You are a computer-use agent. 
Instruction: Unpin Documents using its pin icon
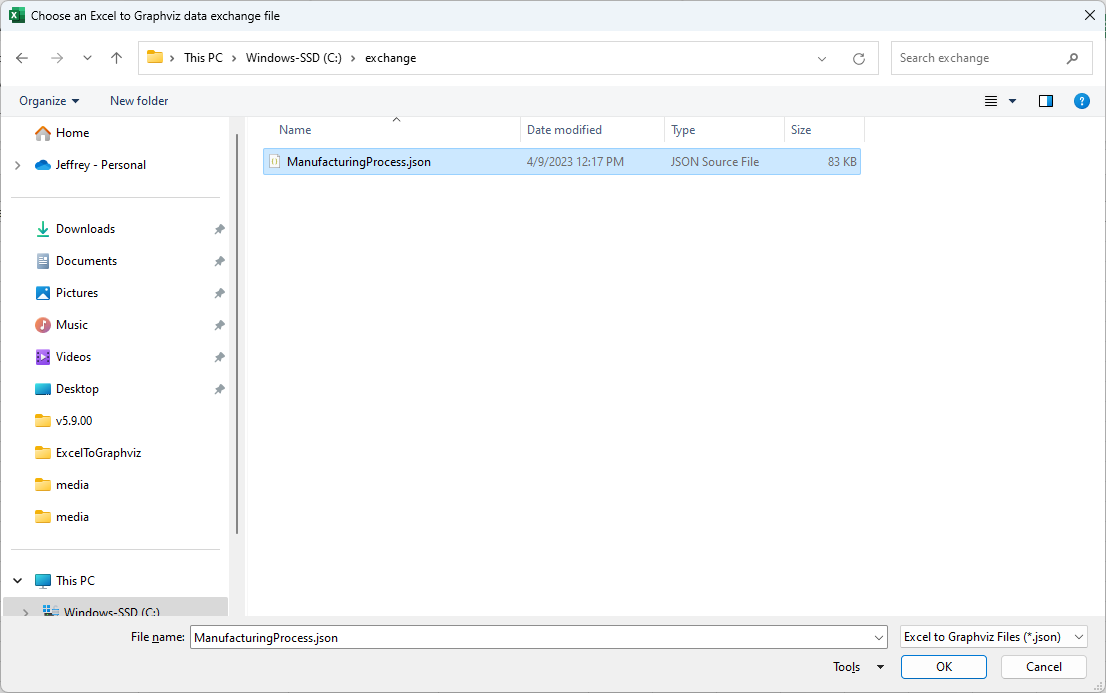pyautogui.click(x=219, y=261)
